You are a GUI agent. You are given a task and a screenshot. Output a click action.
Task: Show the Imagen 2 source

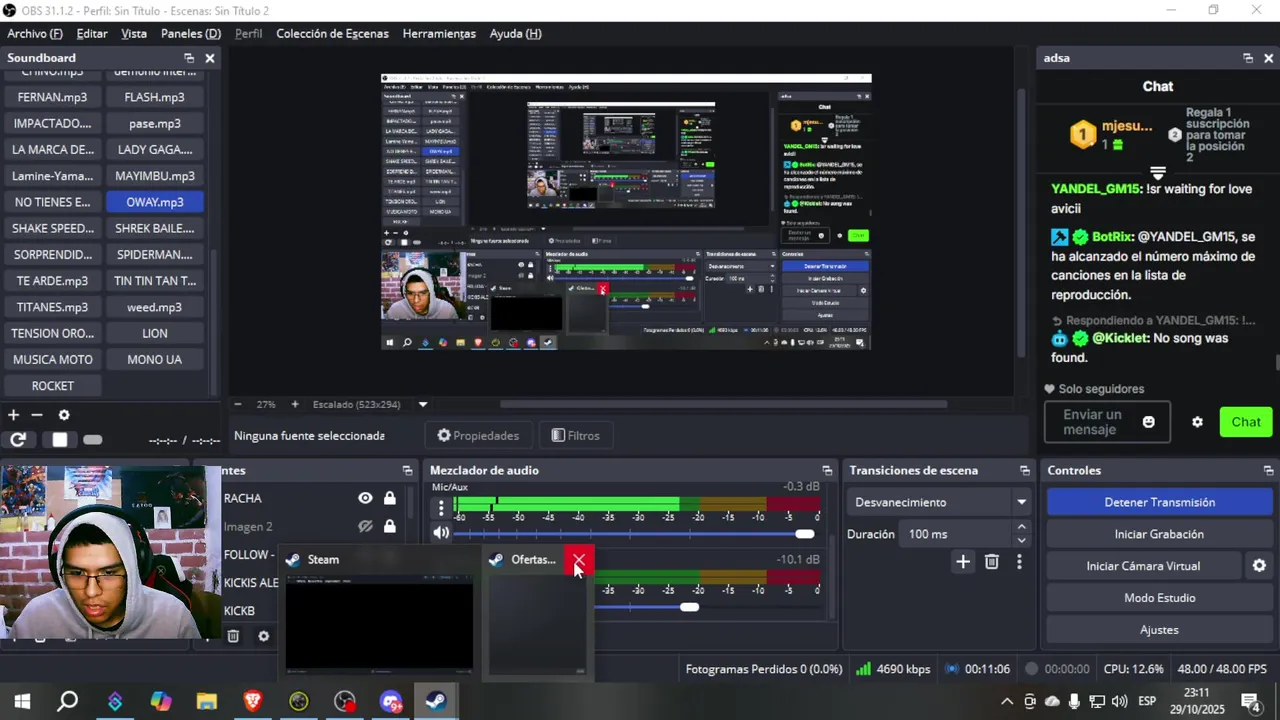365,526
